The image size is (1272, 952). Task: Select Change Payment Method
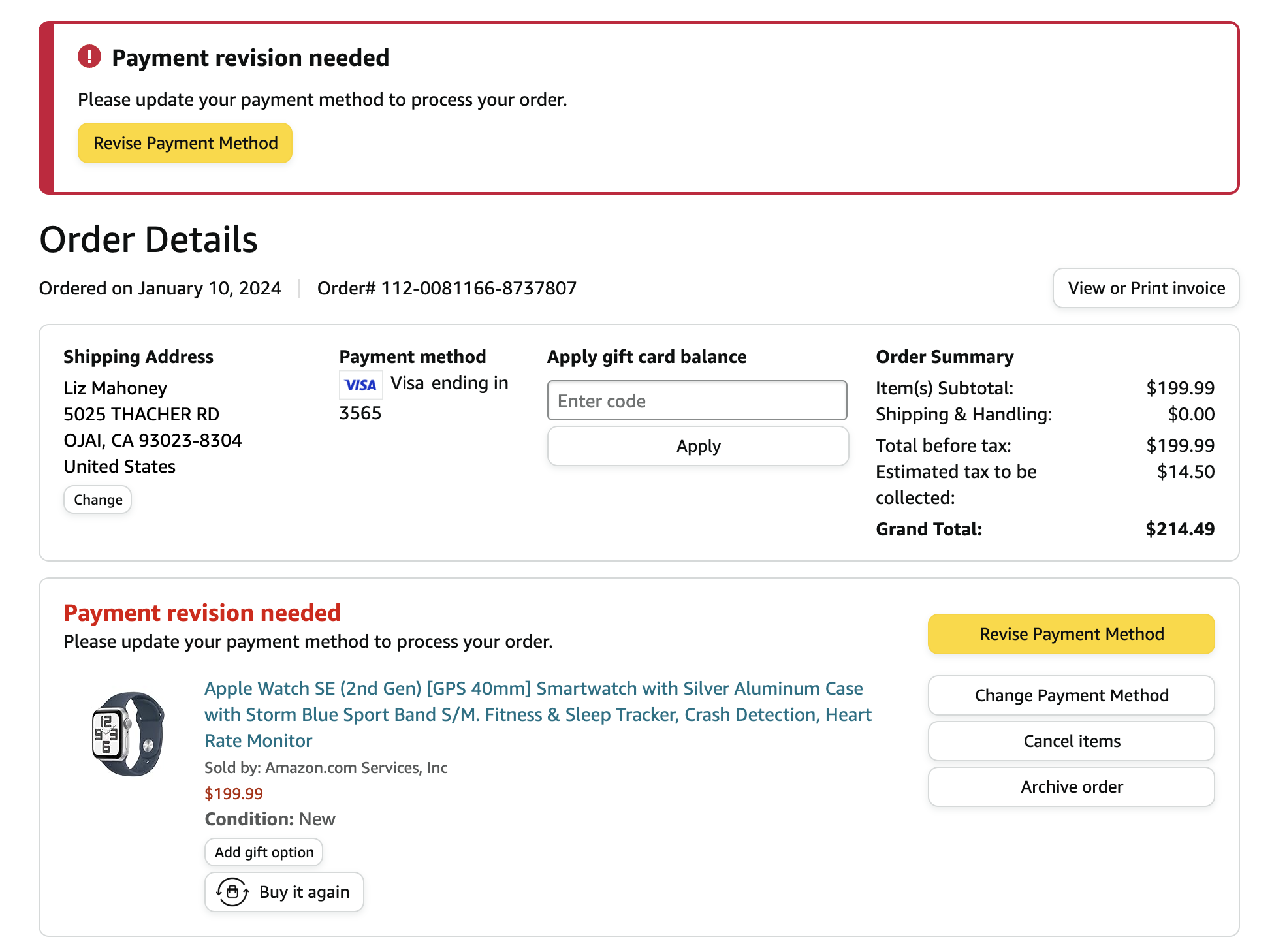point(1072,695)
